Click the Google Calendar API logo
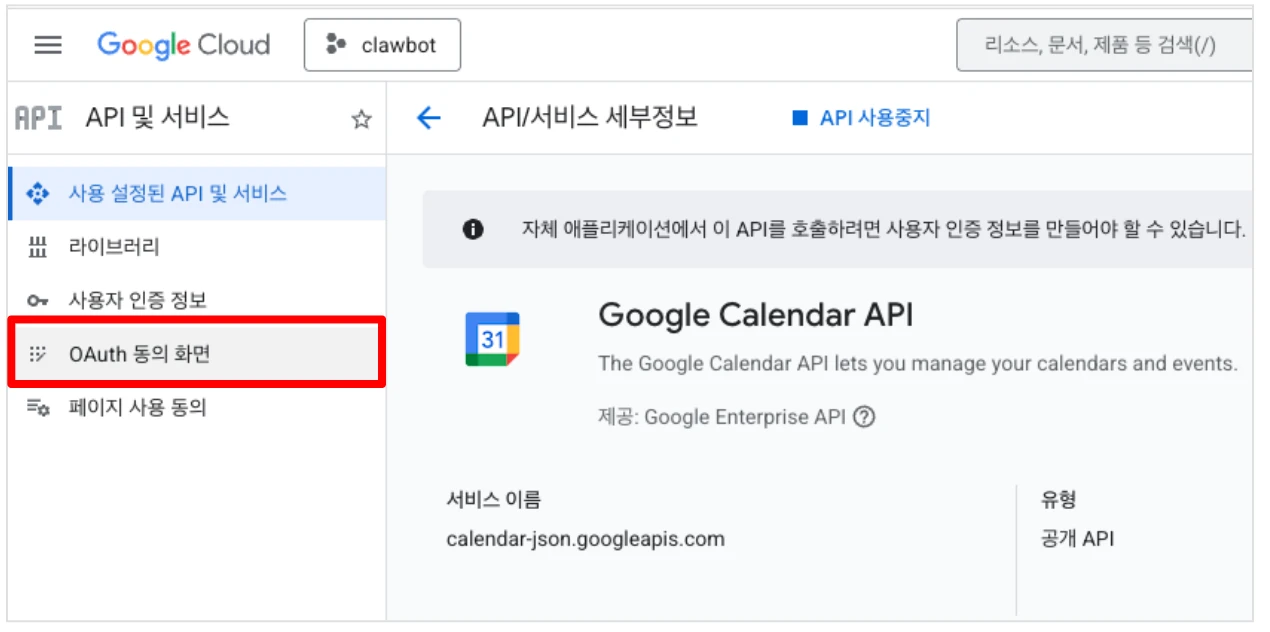The width and height of the screenshot is (1270, 632). [x=492, y=339]
